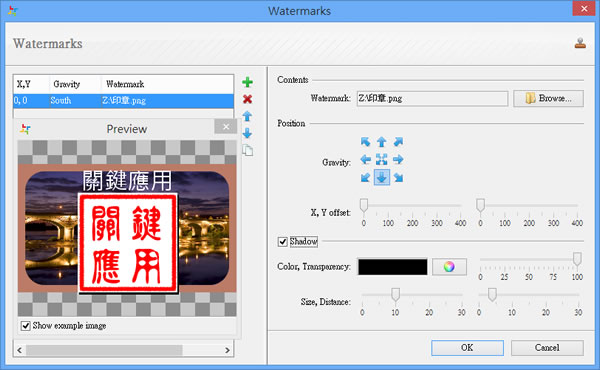The width and height of the screenshot is (600, 370).
Task: Click the preview image thumbnail
Action: click(x=127, y=228)
